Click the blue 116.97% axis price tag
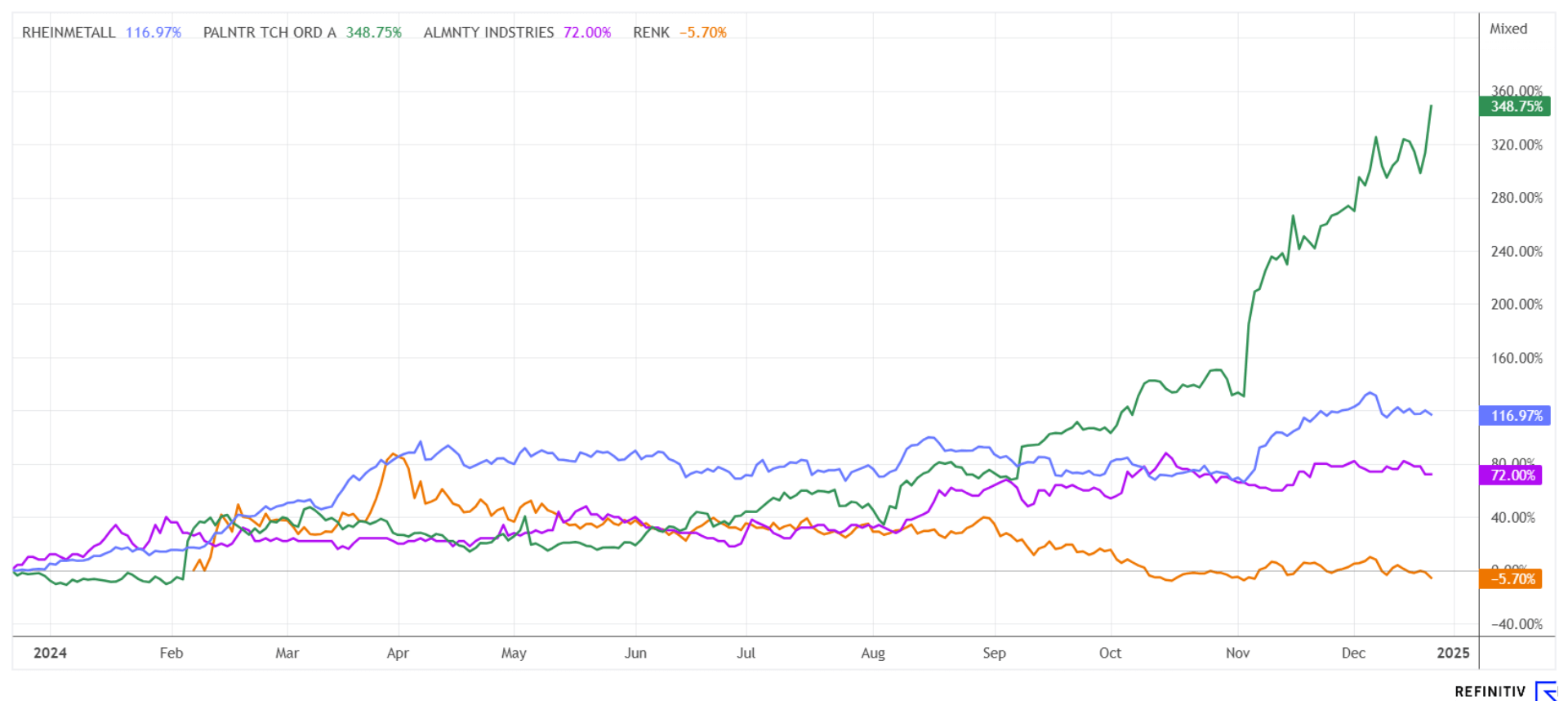 (1516, 416)
